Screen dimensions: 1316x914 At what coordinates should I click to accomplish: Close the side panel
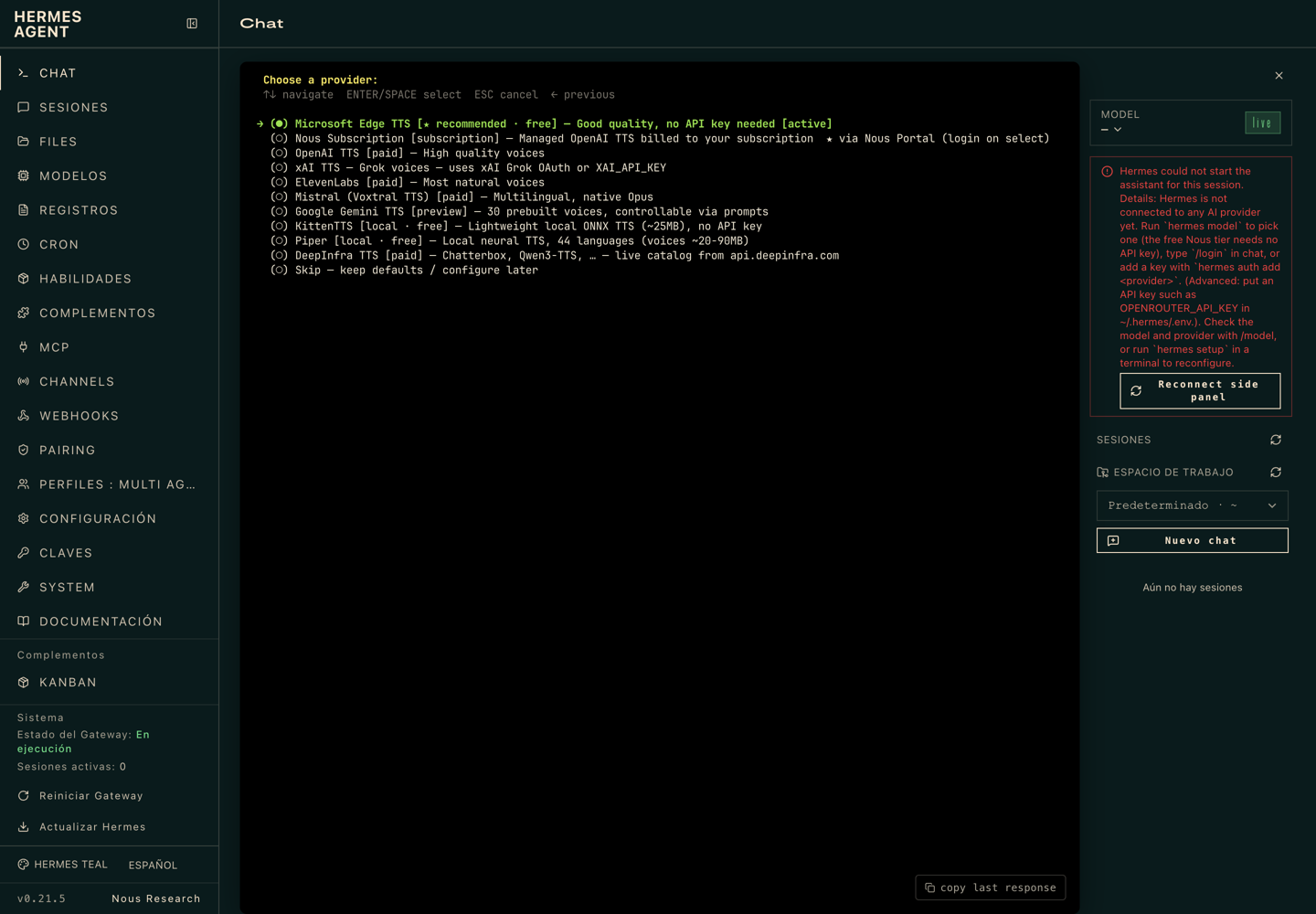click(1279, 76)
